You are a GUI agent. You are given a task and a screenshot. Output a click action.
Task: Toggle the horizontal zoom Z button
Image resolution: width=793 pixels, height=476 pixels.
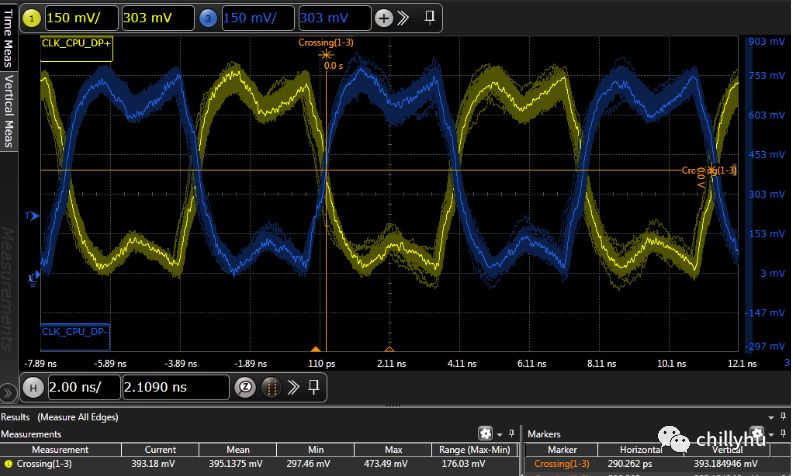pyautogui.click(x=245, y=388)
